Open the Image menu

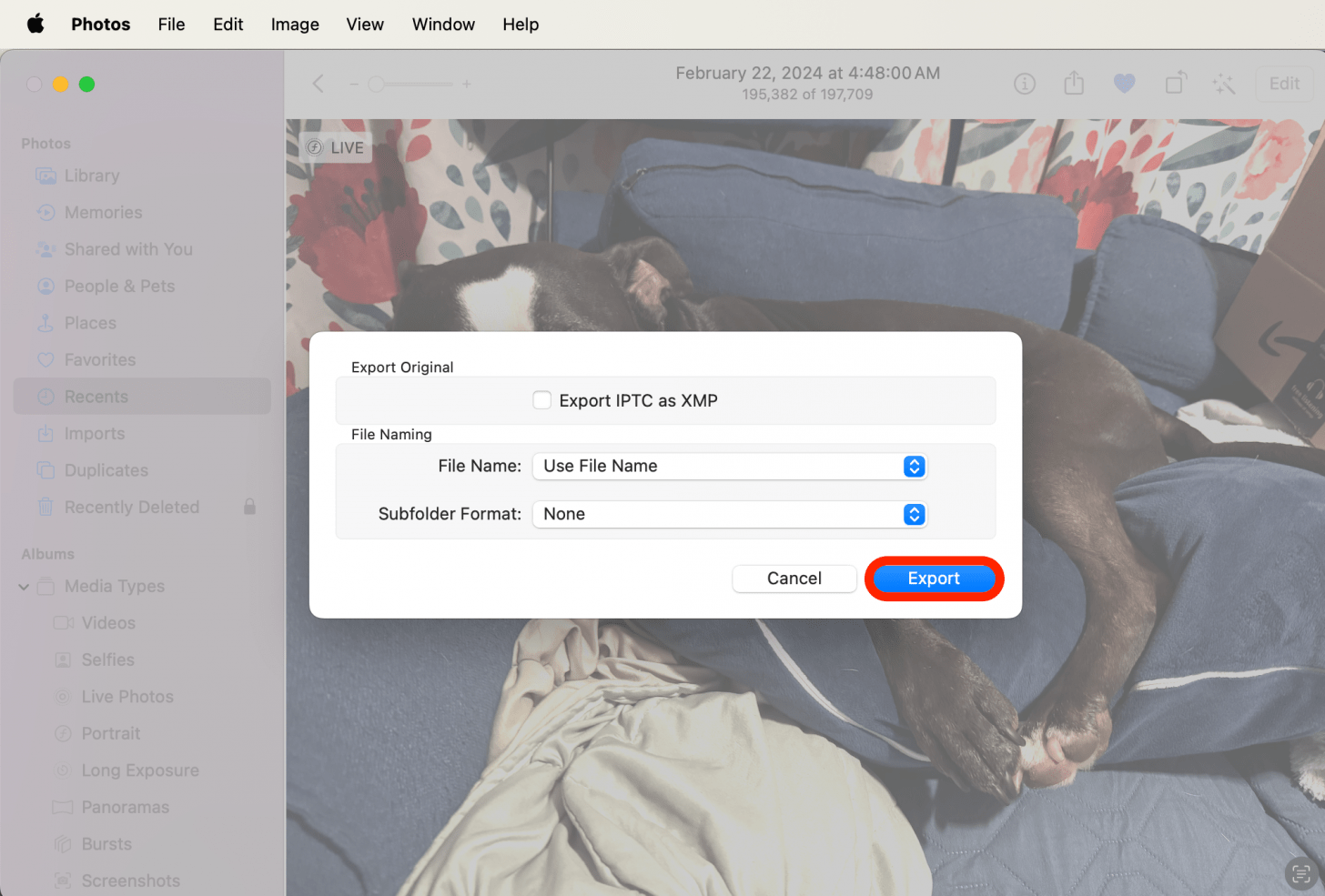click(295, 25)
